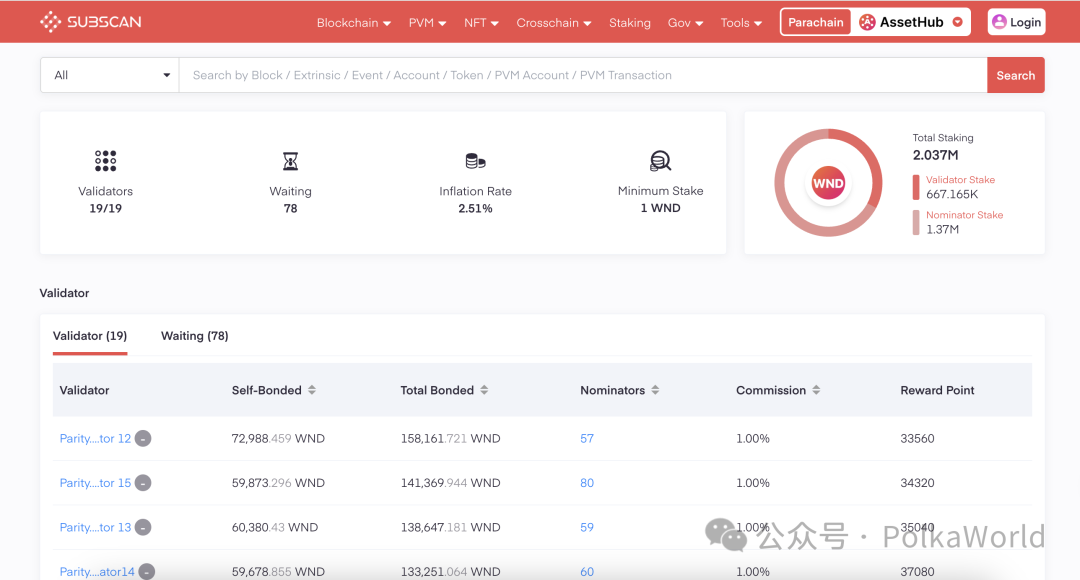This screenshot has width=1080, height=580.
Task: Click the badge icon next to Parity...tor 13
Action: click(x=143, y=527)
